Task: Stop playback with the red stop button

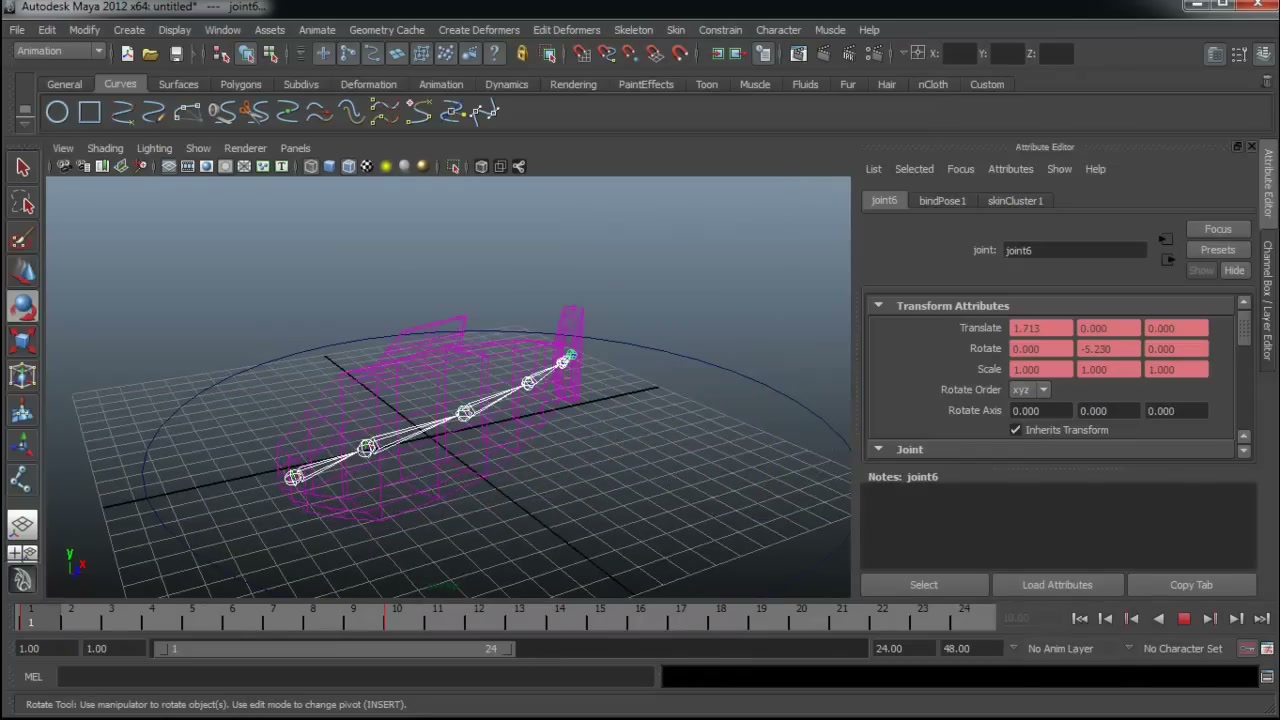Action: pos(1184,619)
